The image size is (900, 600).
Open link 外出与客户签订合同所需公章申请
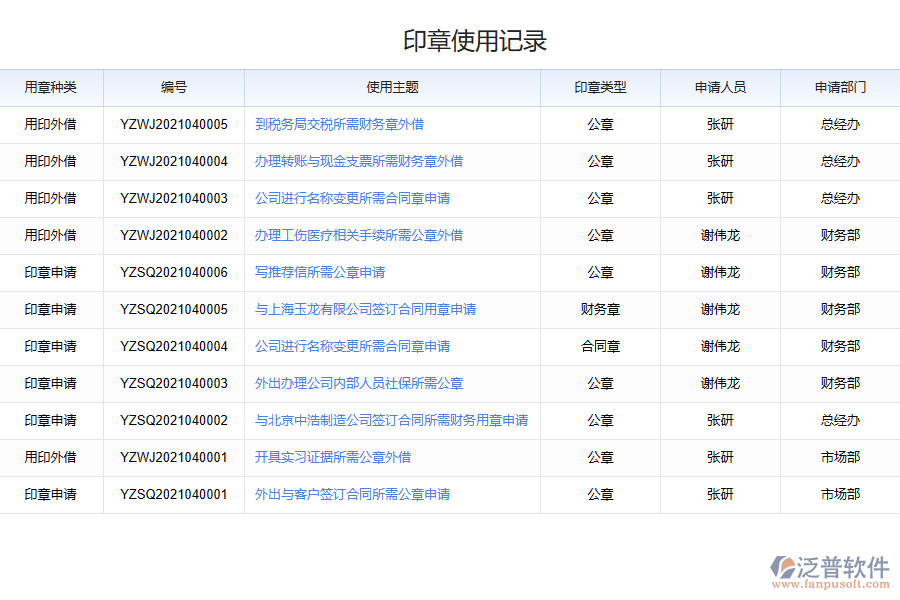coord(352,494)
